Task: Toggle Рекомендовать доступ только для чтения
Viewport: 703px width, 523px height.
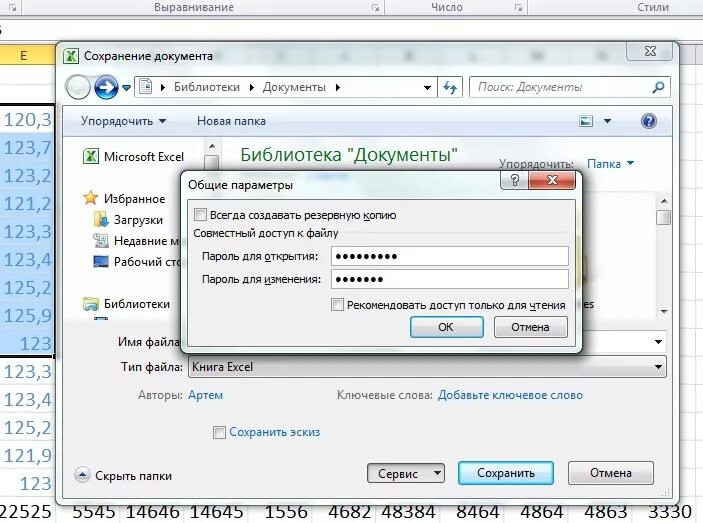Action: [337, 305]
